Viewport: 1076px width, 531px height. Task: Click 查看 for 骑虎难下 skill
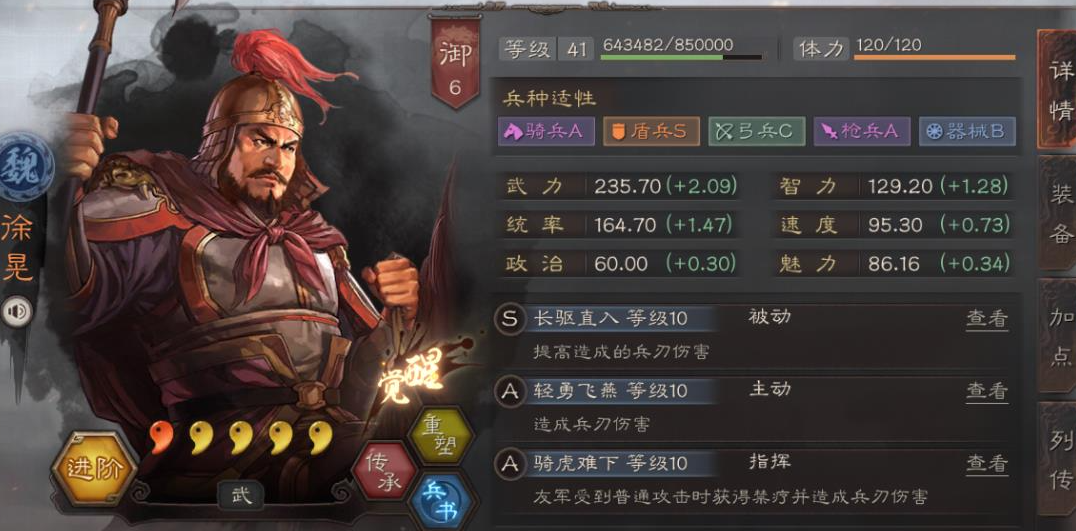coord(987,464)
